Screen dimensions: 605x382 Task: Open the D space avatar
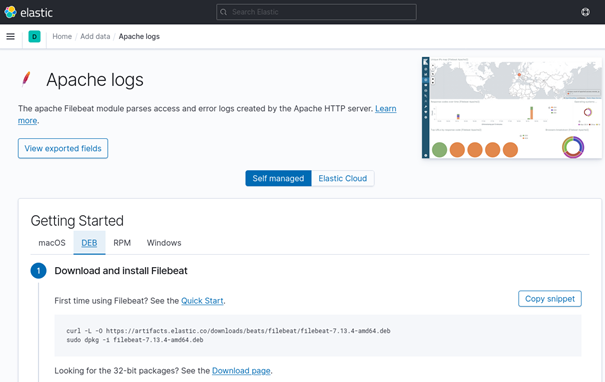pyautogui.click(x=34, y=37)
